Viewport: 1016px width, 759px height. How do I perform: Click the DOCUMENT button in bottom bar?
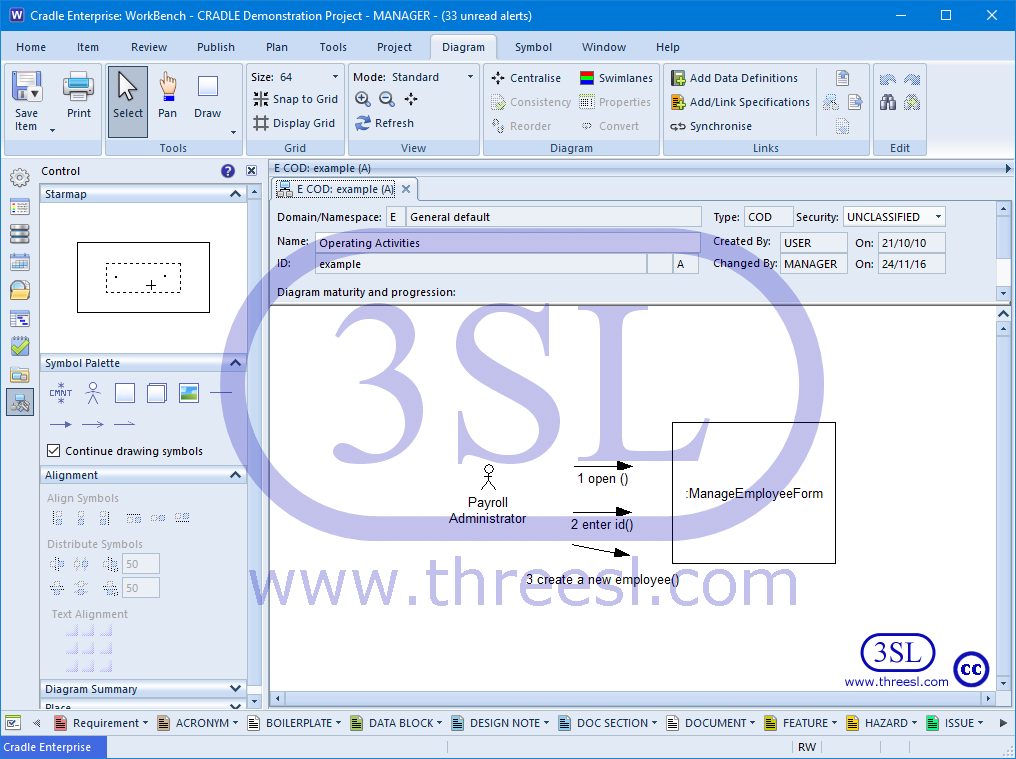point(710,723)
